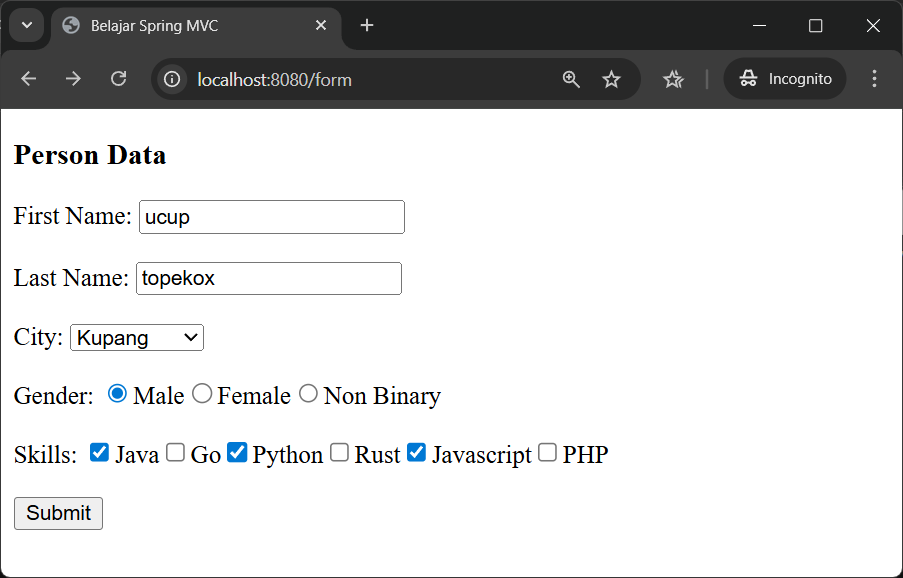This screenshot has width=903, height=578.
Task: Open a new browser tab with the plus button
Action: (366, 26)
